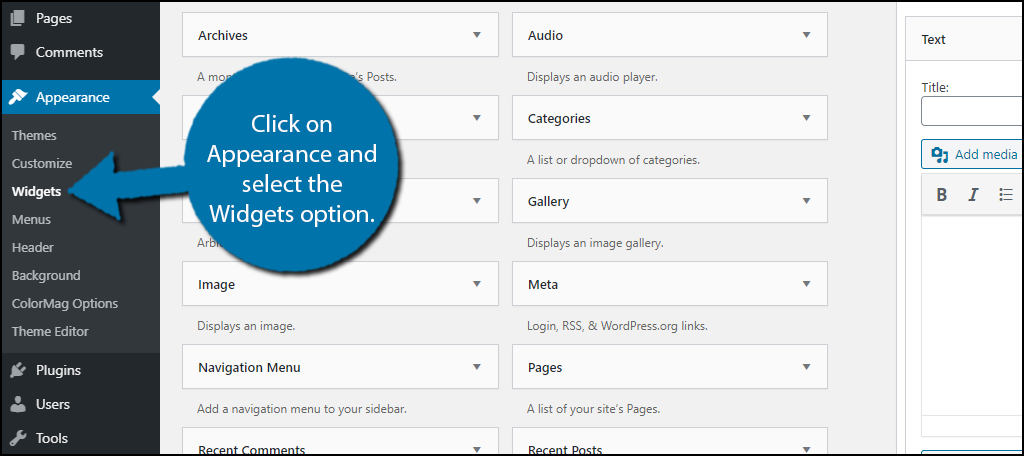Open the Comments admin menu label
Image resolution: width=1024 pixels, height=456 pixels.
69,52
